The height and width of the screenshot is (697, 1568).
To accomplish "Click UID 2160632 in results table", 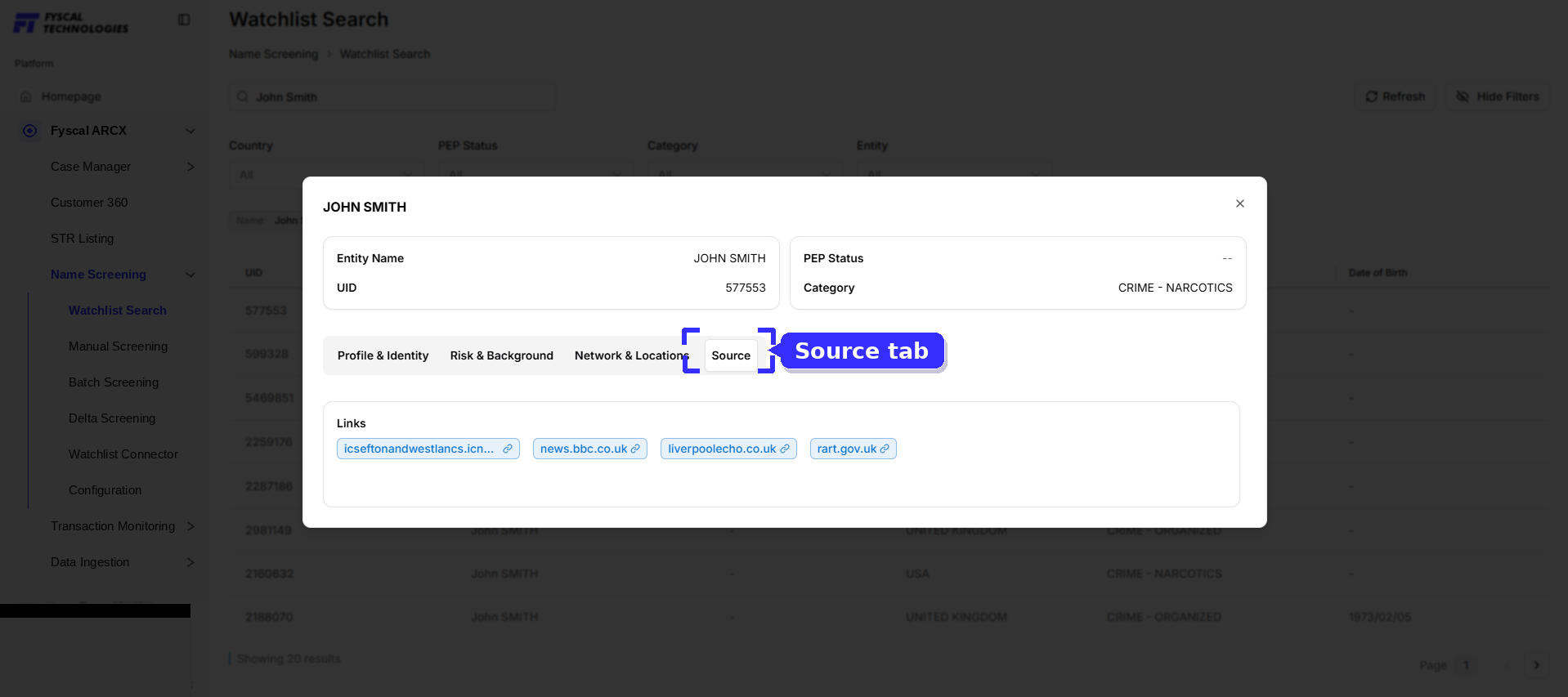I will click(x=269, y=574).
